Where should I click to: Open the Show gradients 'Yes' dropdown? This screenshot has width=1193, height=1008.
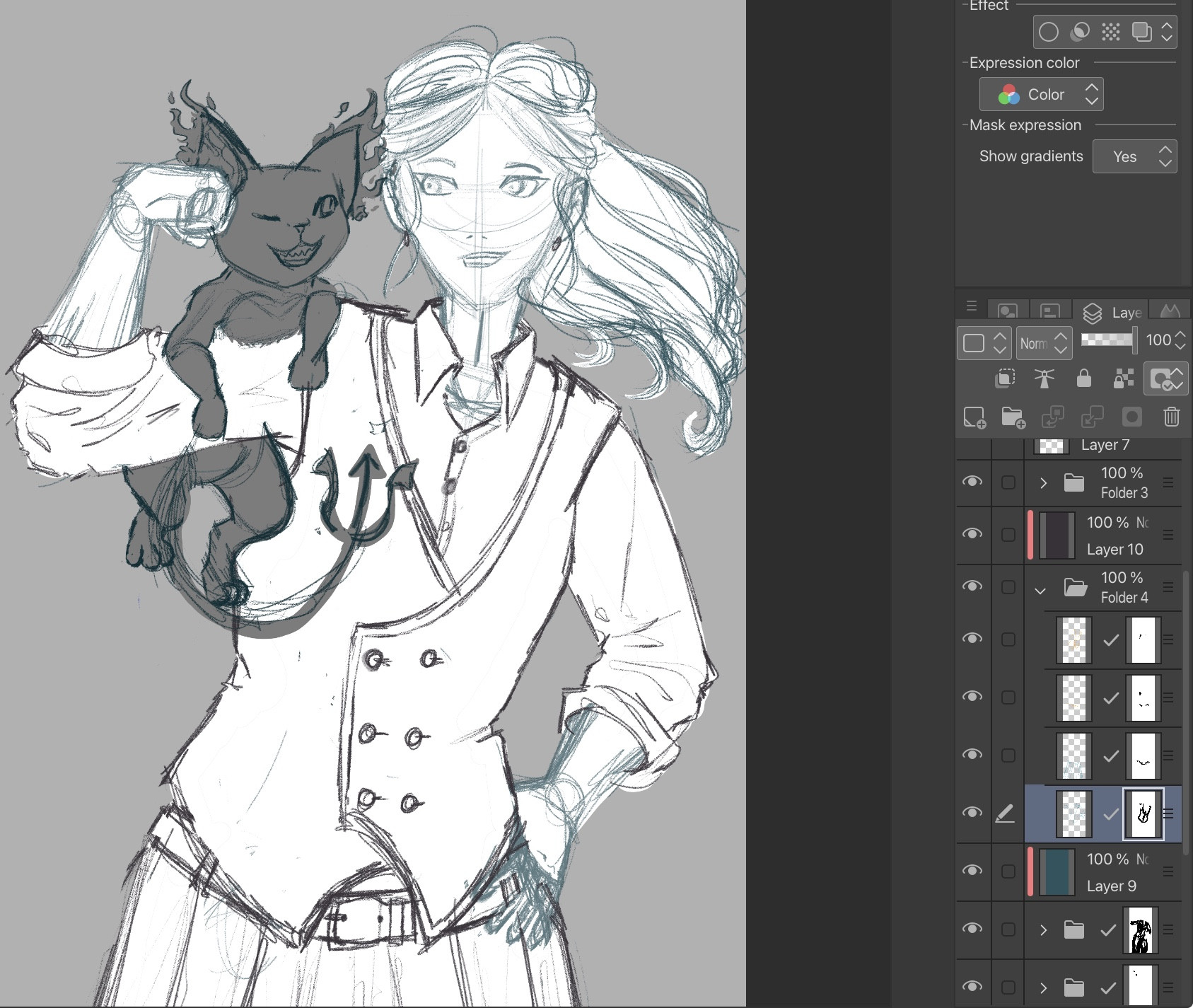(1134, 156)
